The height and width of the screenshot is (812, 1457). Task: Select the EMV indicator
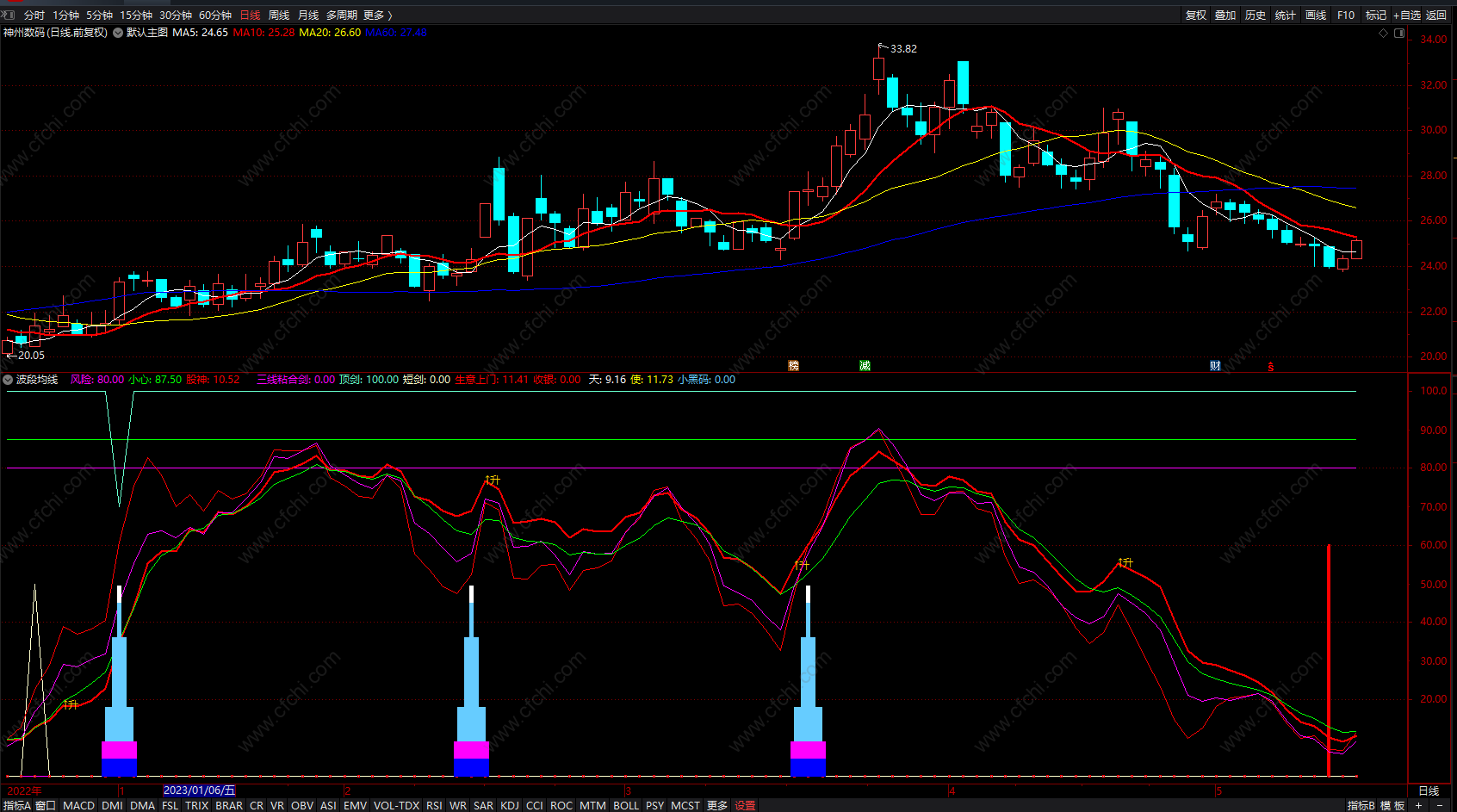[x=355, y=806]
